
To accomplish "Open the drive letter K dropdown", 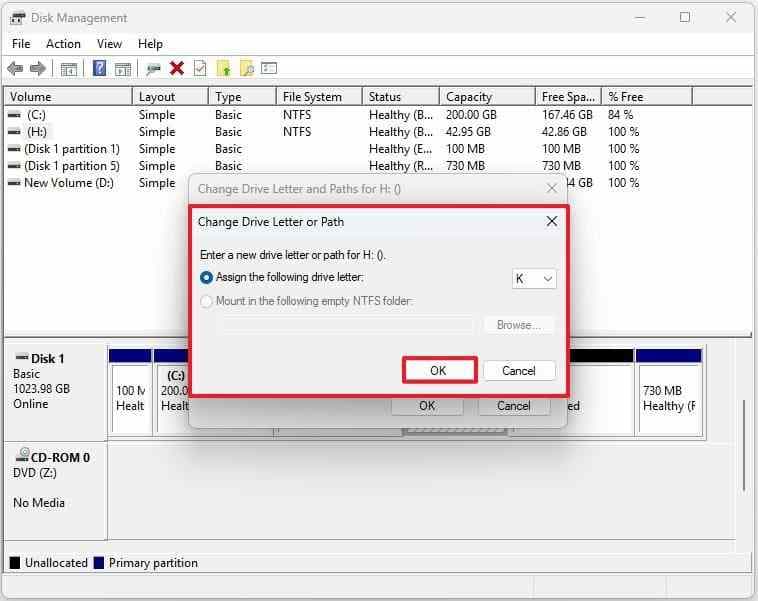I will [x=534, y=279].
